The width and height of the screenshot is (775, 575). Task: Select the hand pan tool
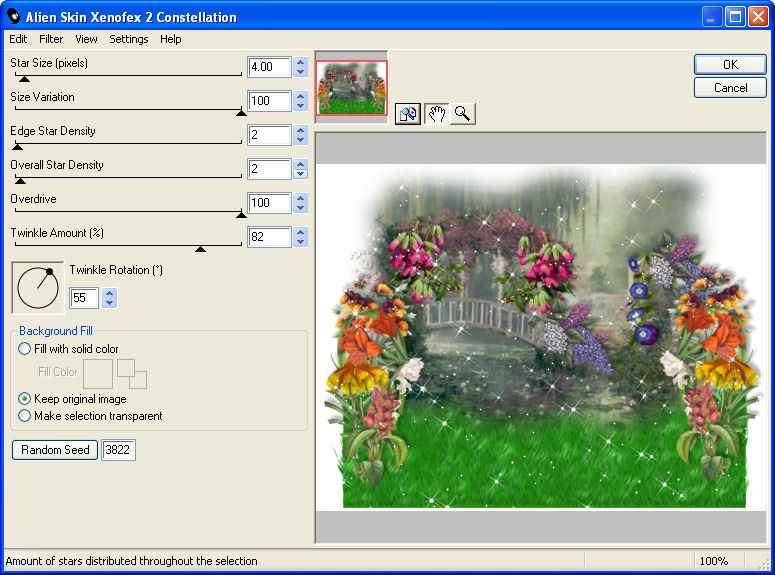click(x=435, y=113)
